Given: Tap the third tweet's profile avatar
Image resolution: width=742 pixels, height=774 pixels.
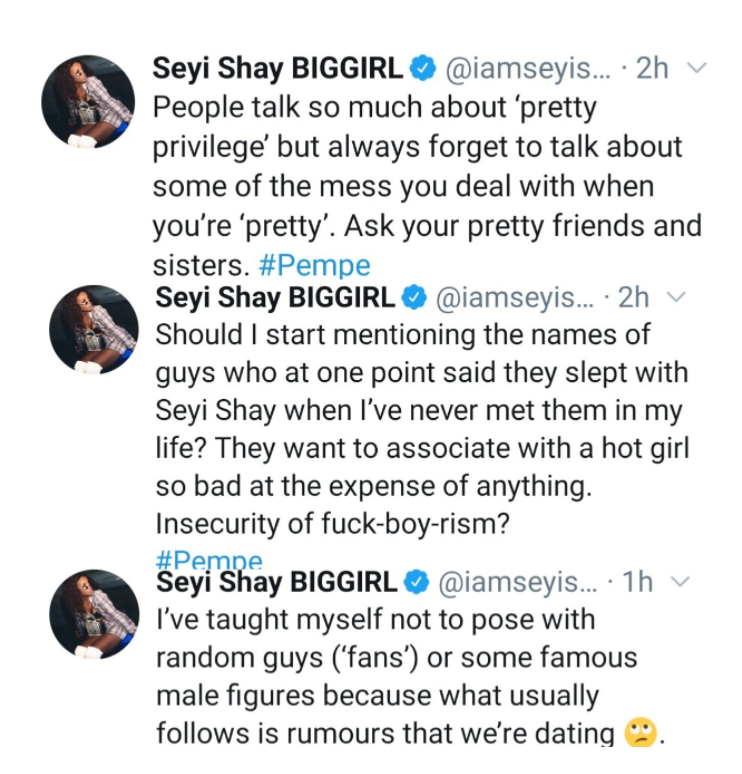Looking at the screenshot, I should click(x=91, y=614).
